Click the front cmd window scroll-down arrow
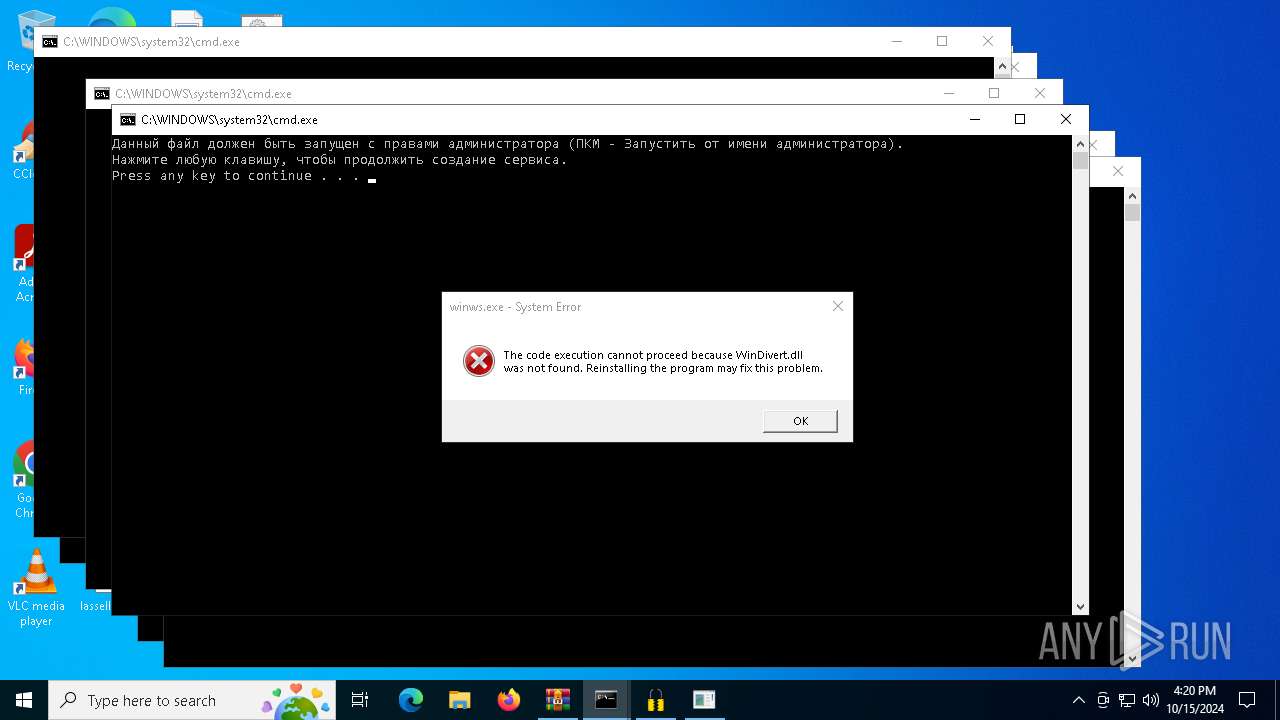 pos(1080,606)
